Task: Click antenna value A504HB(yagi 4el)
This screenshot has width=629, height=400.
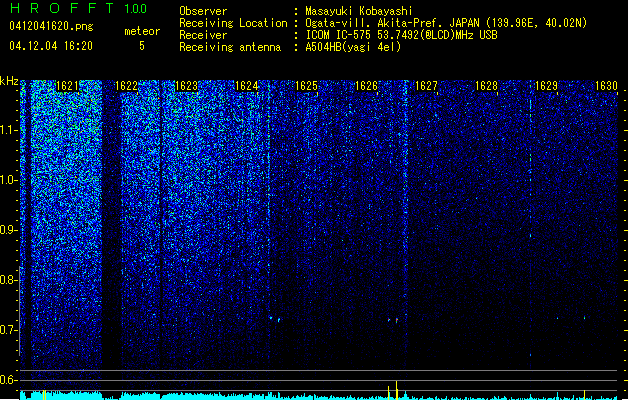Action: (x=353, y=47)
